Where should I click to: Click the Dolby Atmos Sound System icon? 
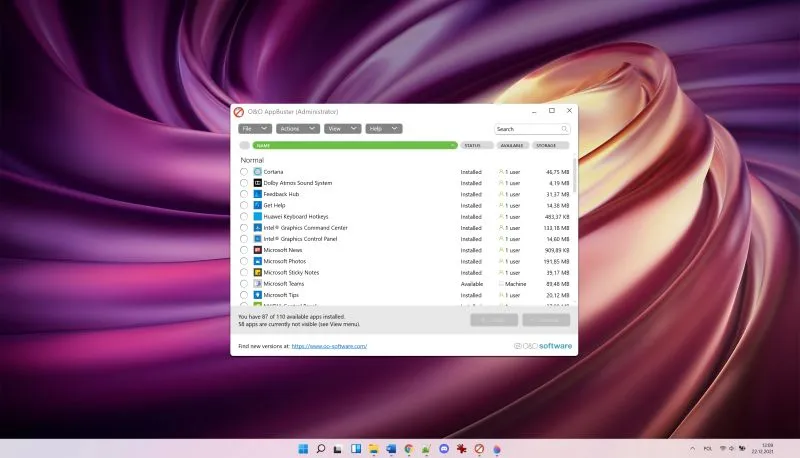point(258,183)
